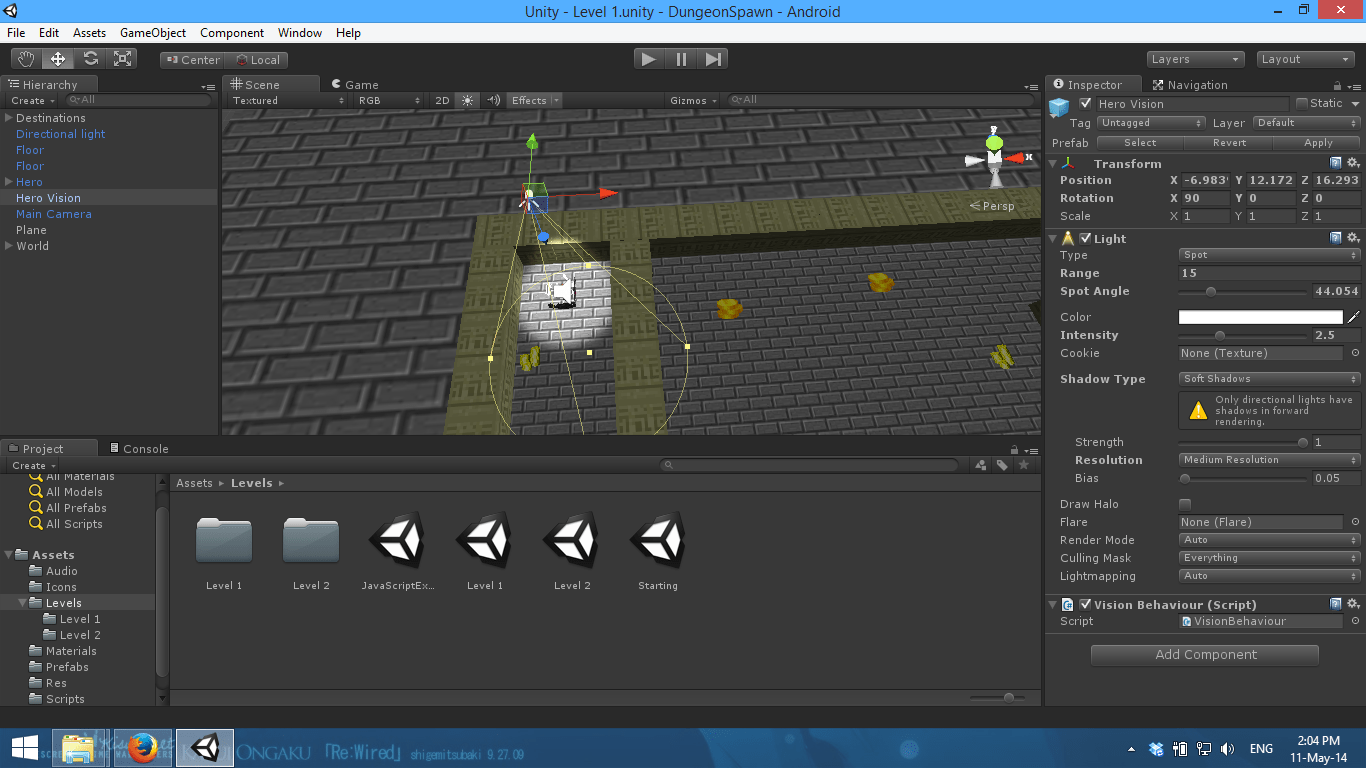Viewport: 1366px width, 768px height.
Task: Disable the Light component checkbox
Action: [x=1086, y=238]
